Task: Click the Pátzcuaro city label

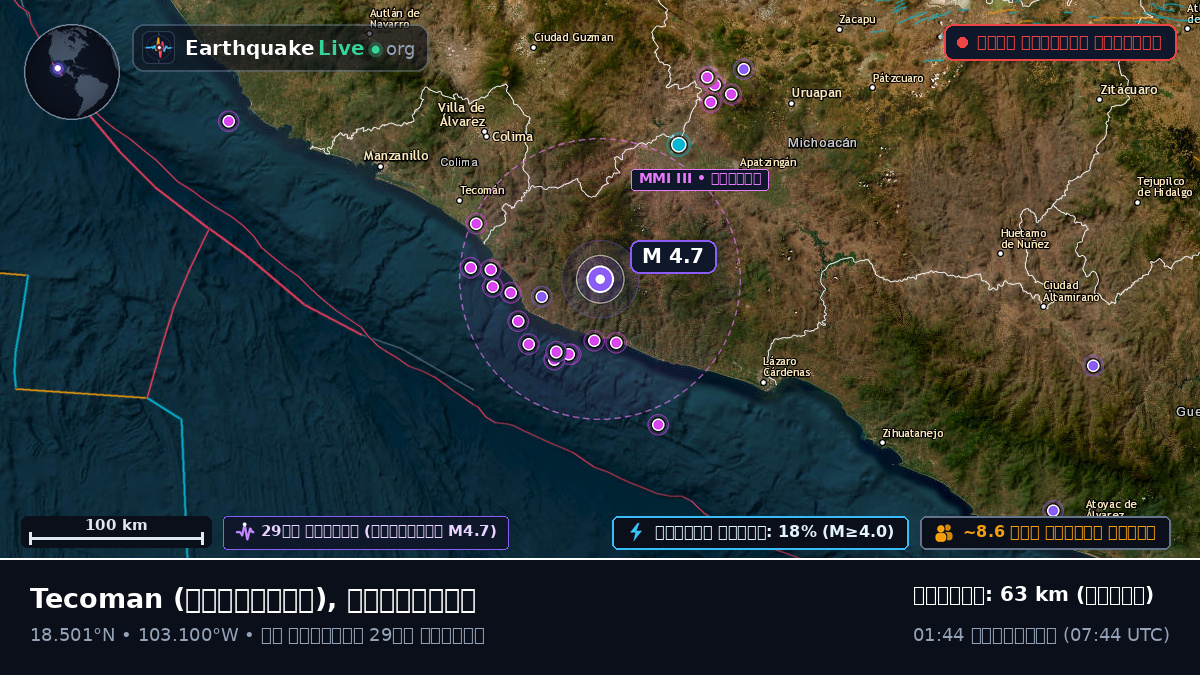Action: [x=898, y=77]
